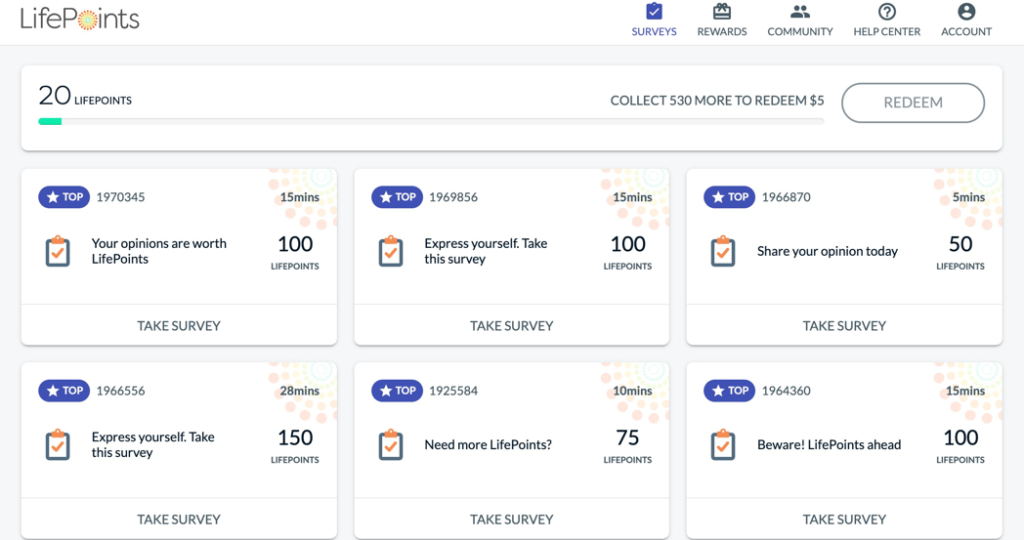Take the 5-minute survey 1966870
Image resolution: width=1024 pixels, height=540 pixels.
(844, 325)
